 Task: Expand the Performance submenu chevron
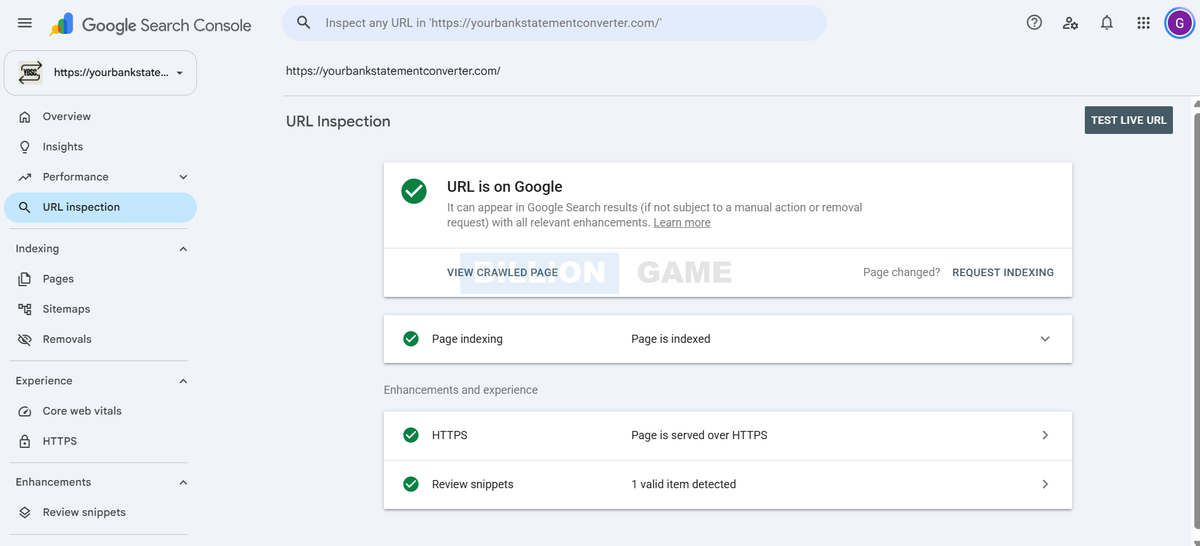pyautogui.click(x=182, y=177)
